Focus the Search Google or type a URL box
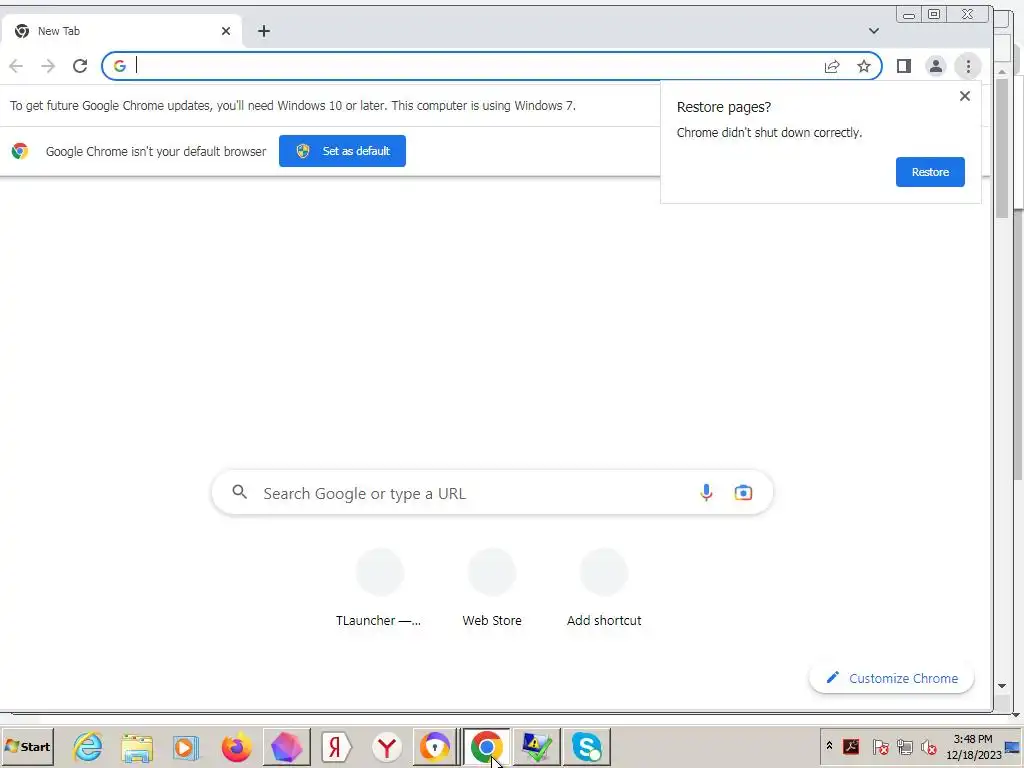1024x768 pixels. pyautogui.click(x=492, y=492)
